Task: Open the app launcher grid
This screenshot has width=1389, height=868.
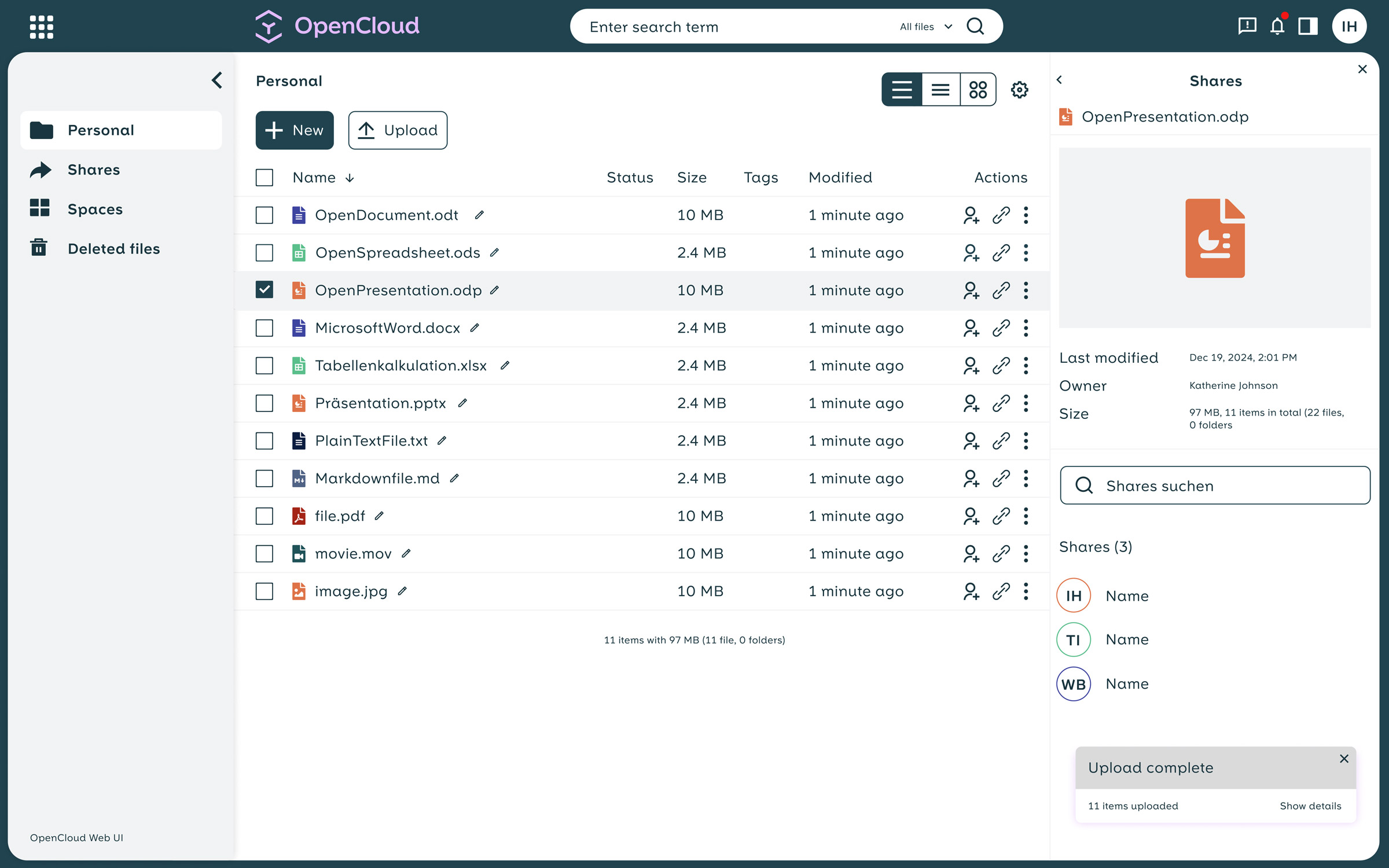Action: pyautogui.click(x=41, y=26)
